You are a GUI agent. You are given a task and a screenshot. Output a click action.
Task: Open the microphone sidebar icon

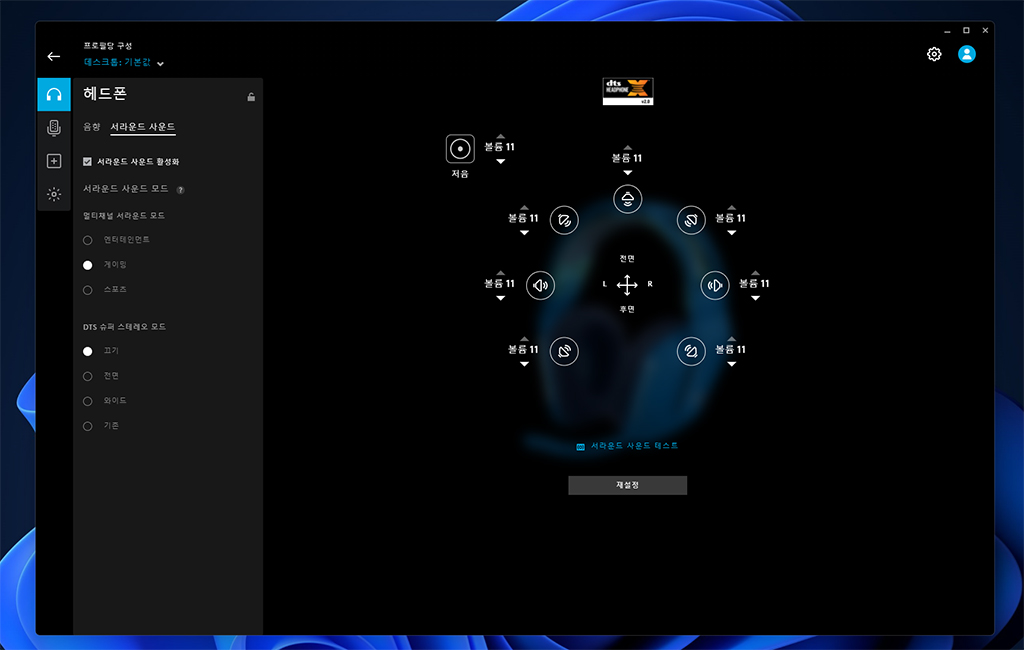(54, 127)
